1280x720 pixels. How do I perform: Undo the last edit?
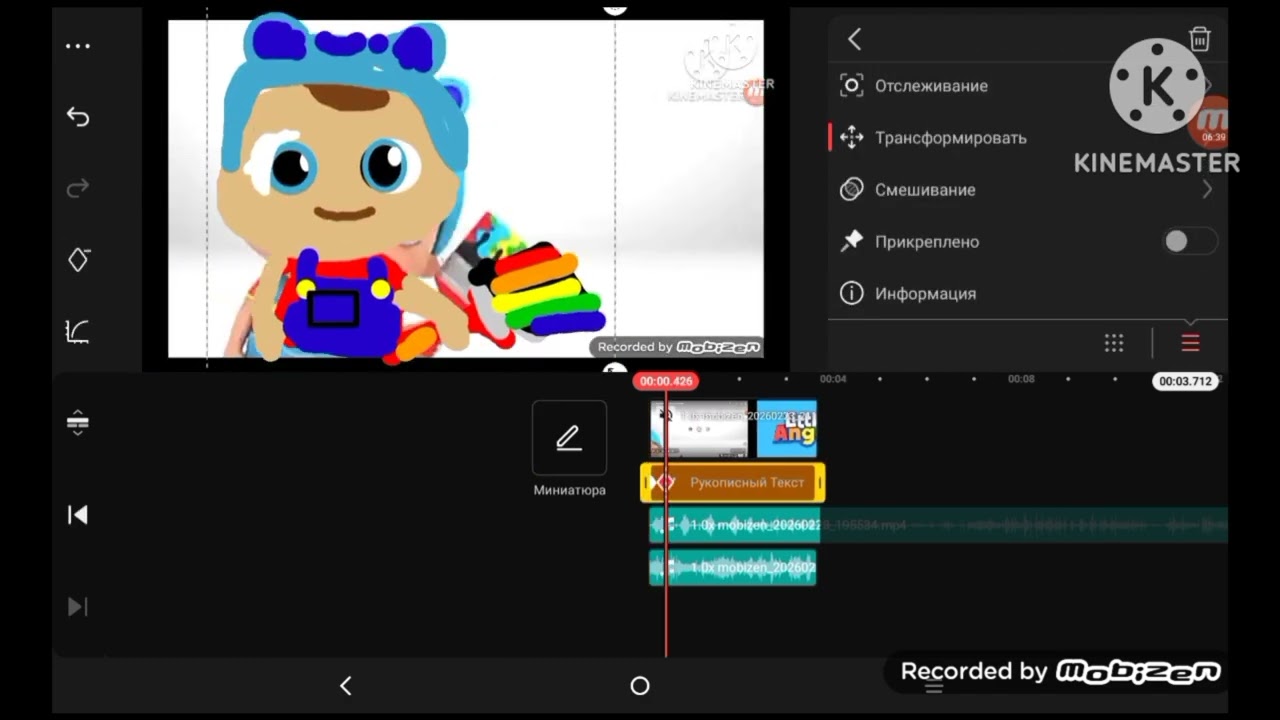[x=78, y=117]
